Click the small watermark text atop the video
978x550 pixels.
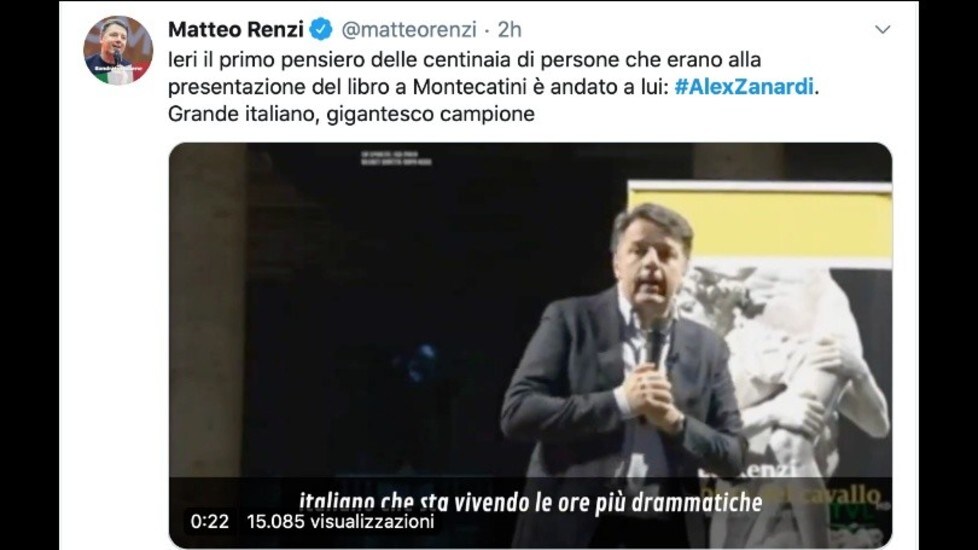tap(396, 158)
